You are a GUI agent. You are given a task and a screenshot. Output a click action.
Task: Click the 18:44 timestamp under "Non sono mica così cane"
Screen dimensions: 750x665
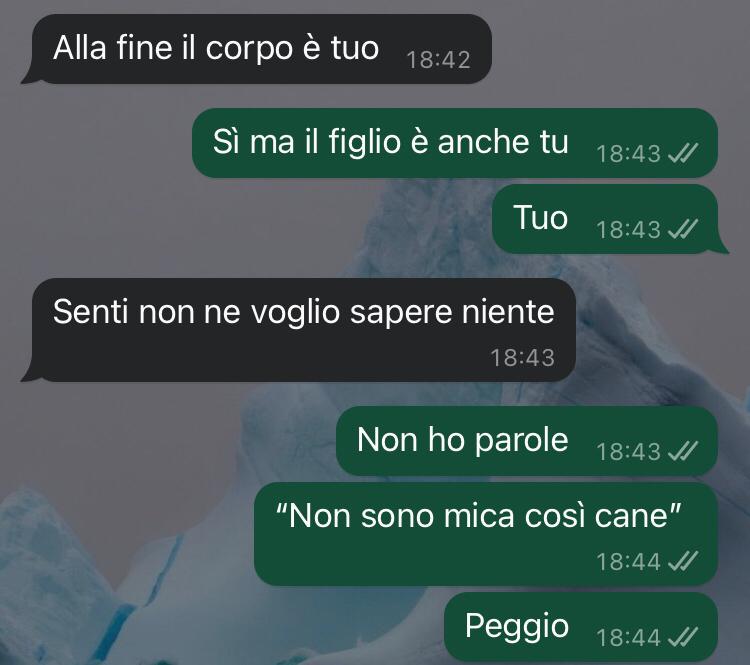[628, 561]
